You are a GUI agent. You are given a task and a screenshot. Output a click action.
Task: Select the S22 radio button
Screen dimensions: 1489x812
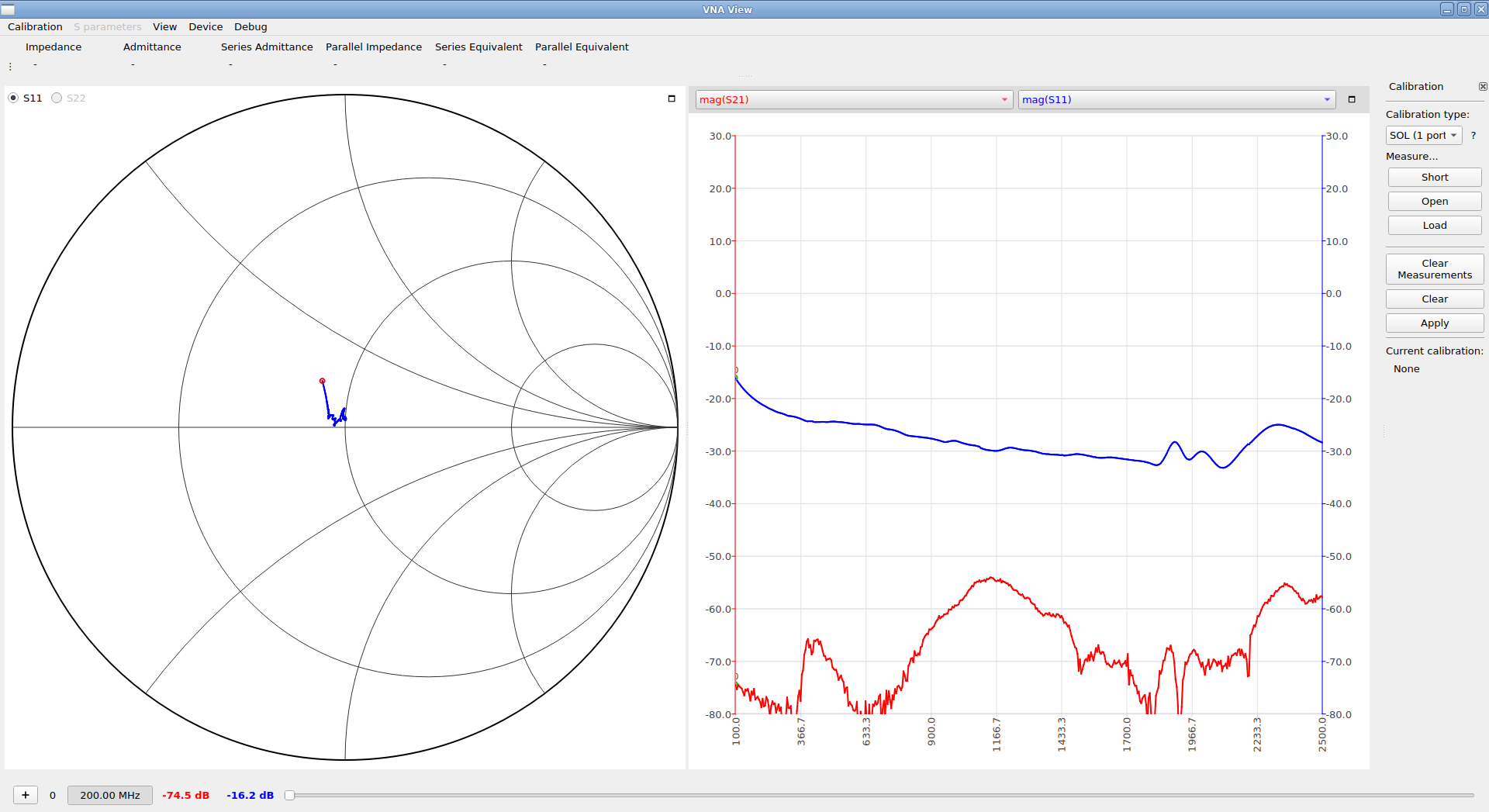coord(57,98)
